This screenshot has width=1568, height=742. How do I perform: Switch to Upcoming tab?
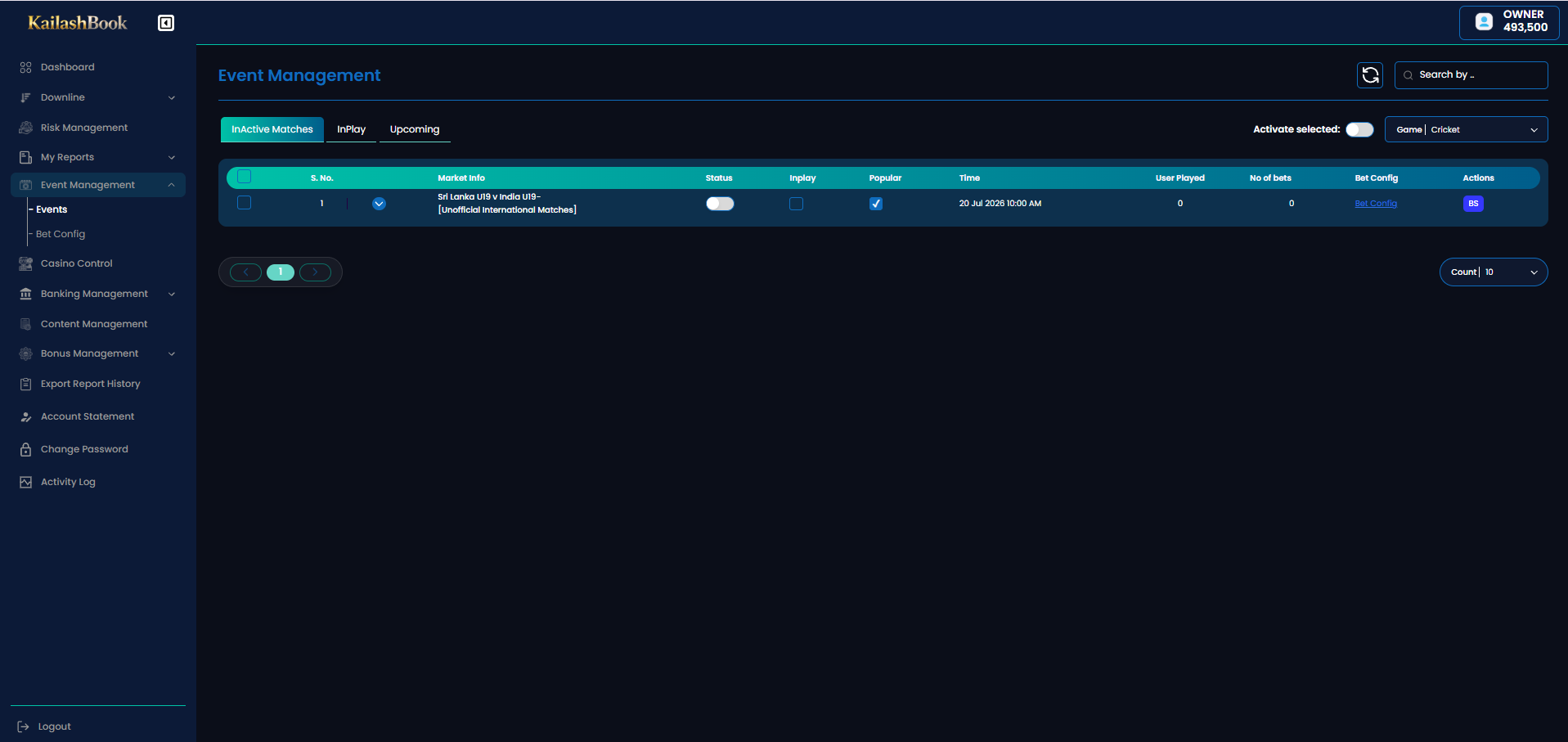[415, 129]
